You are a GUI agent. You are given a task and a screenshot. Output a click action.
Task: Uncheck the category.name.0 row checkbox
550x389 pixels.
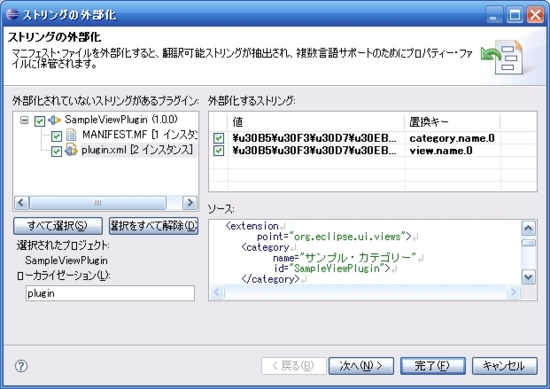[x=219, y=138]
